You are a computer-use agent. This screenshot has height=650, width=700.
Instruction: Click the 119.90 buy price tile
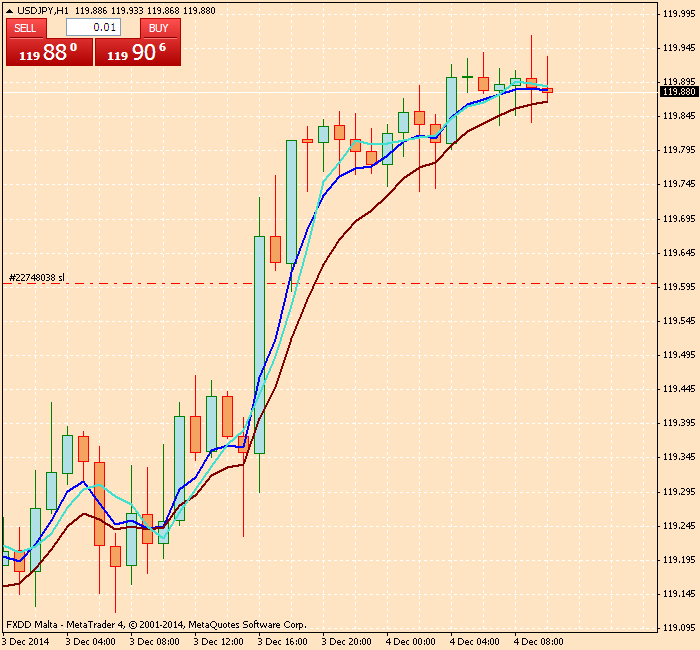point(138,53)
